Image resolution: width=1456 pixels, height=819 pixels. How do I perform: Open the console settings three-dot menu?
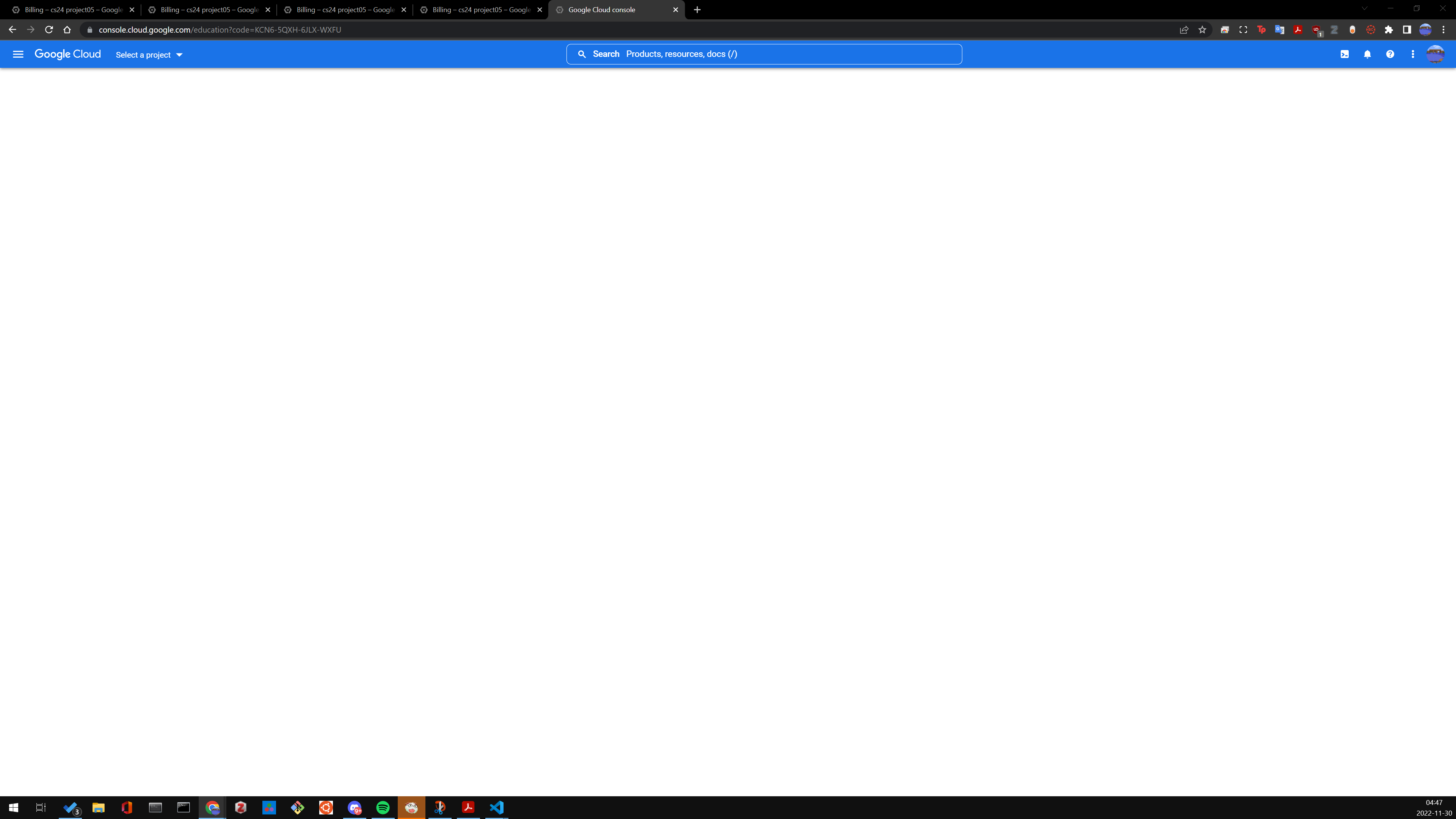(1412, 54)
